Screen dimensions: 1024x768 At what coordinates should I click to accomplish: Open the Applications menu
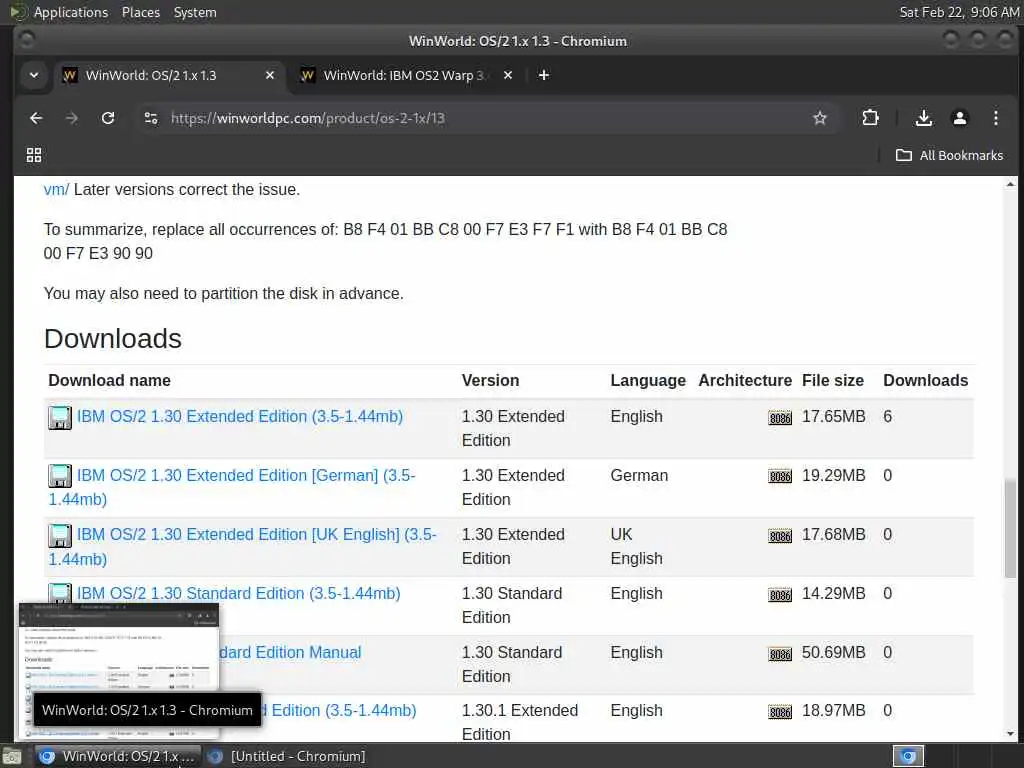coord(71,12)
